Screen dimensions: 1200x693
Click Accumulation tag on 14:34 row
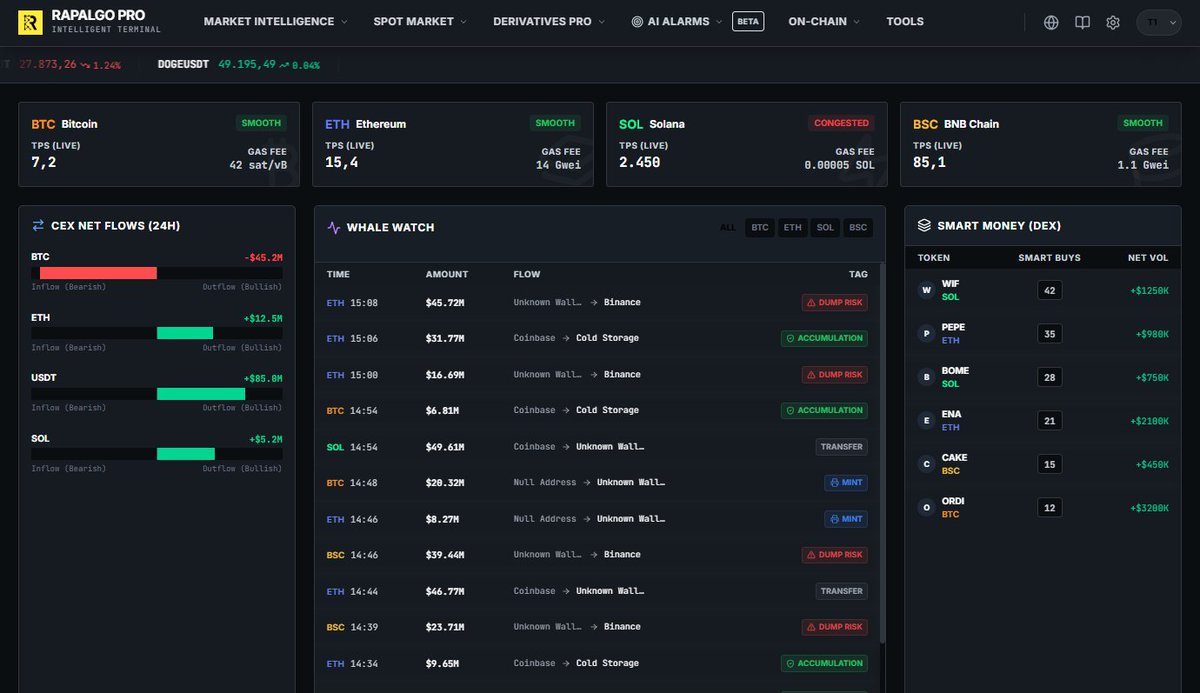824,663
